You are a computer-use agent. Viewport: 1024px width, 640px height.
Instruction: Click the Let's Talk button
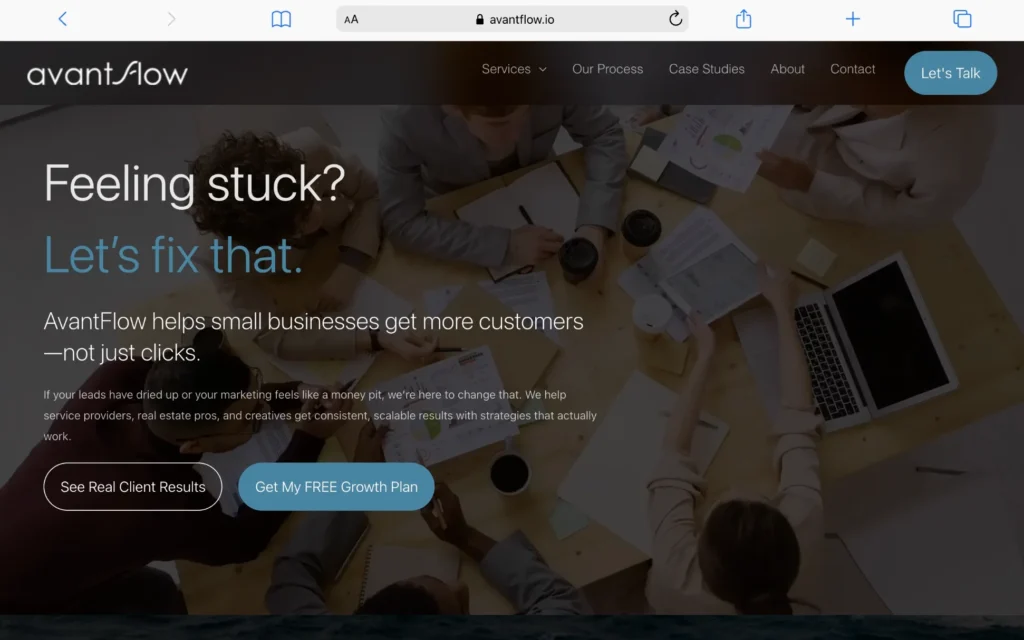tap(950, 73)
